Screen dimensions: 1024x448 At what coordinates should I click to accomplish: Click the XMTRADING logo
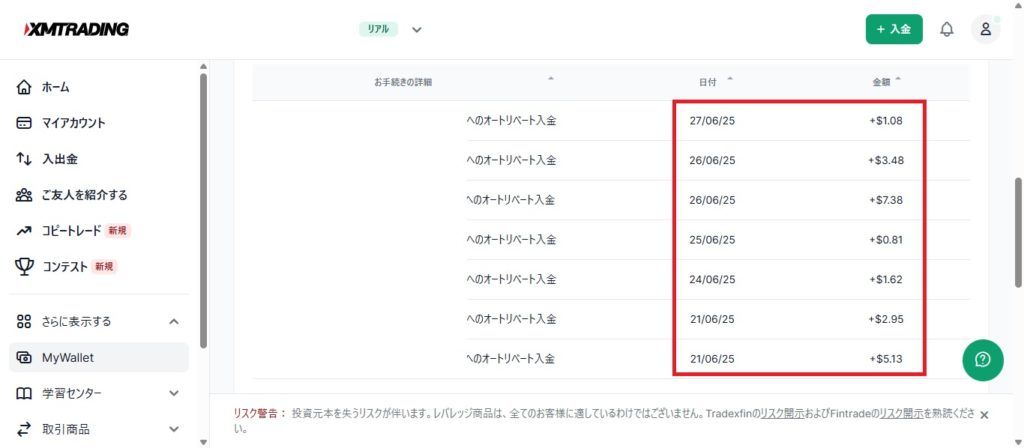pyautogui.click(x=76, y=29)
